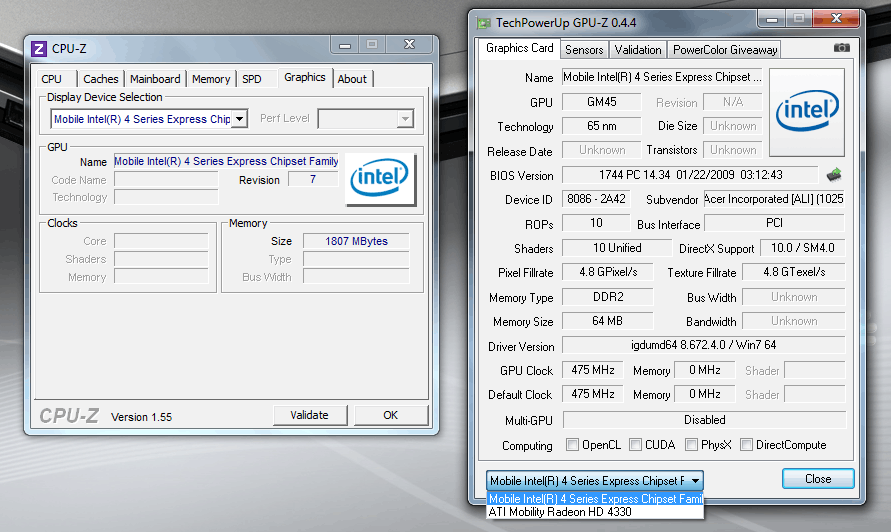This screenshot has height=532, width=891.
Task: Click the Revision N/A field in GPU-Z
Action: [x=732, y=102]
